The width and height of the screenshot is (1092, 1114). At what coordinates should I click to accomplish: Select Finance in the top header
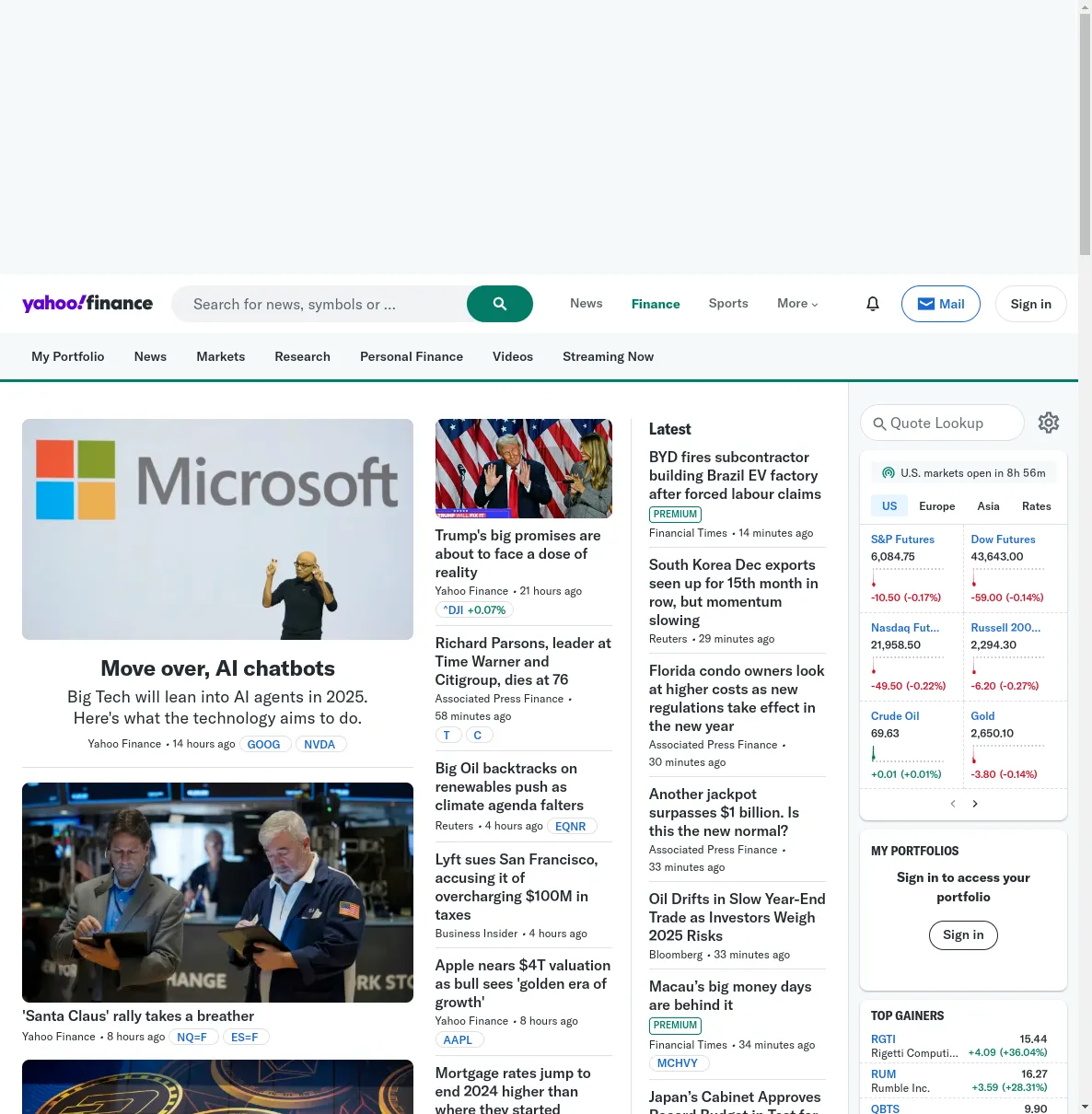[656, 304]
